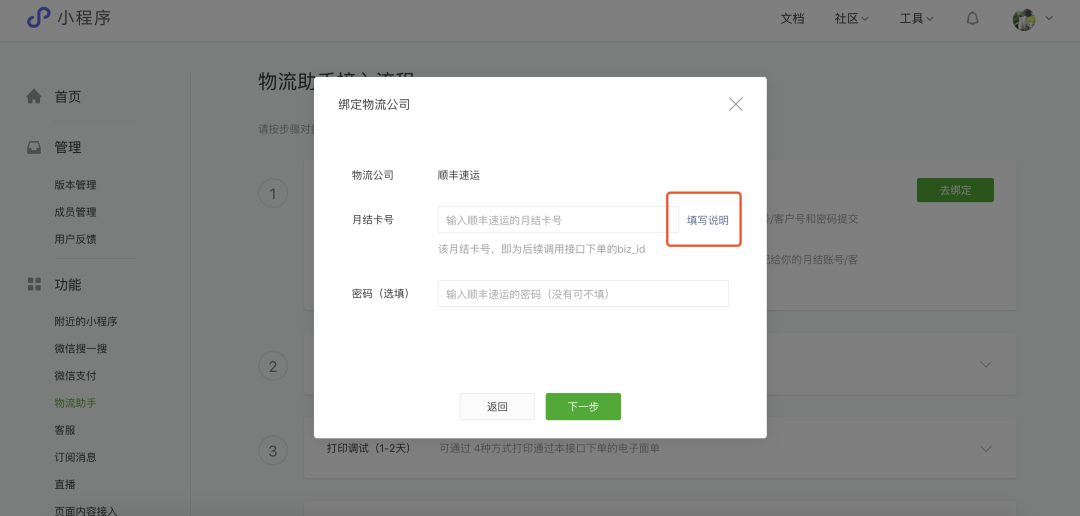
Task: Click the user avatar picture
Action: 1024,19
